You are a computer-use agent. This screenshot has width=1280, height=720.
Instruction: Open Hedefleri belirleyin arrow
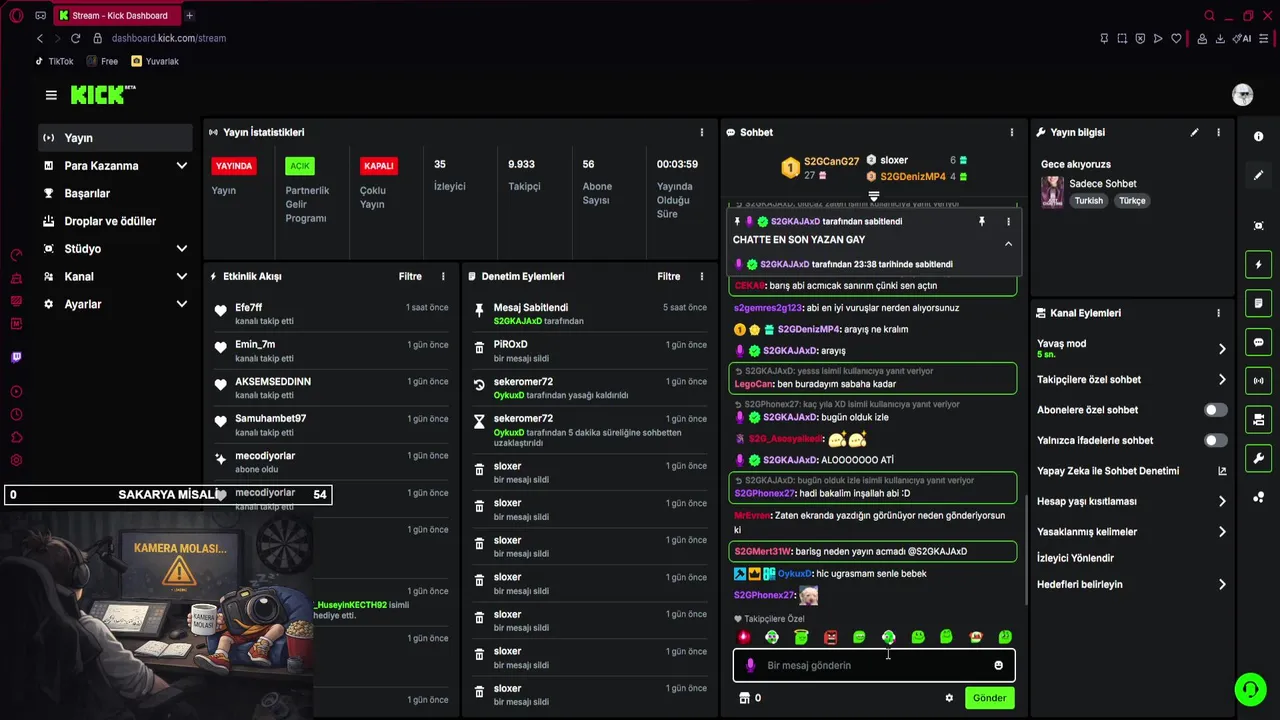click(x=1222, y=584)
